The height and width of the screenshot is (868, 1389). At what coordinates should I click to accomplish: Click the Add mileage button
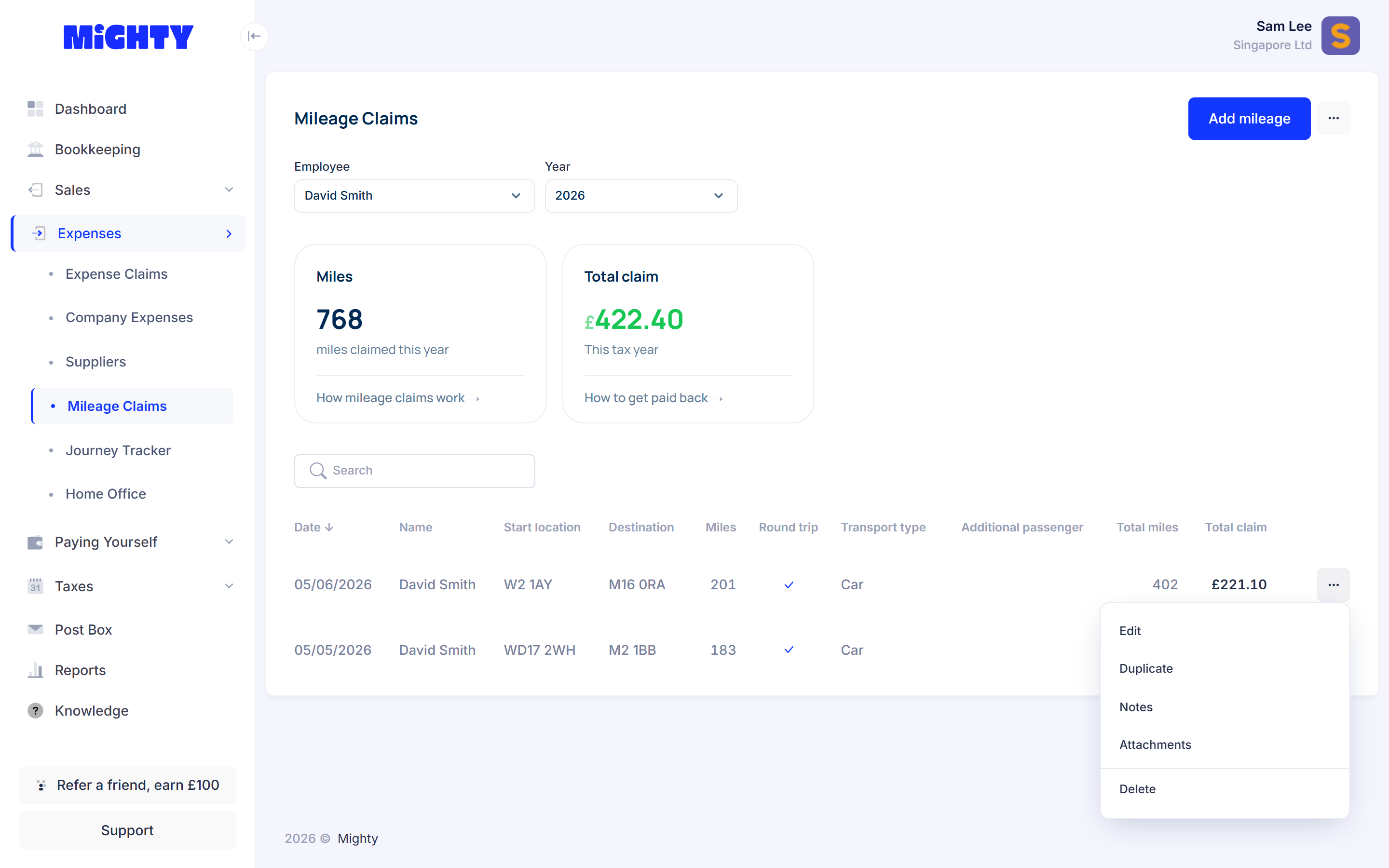(x=1249, y=118)
